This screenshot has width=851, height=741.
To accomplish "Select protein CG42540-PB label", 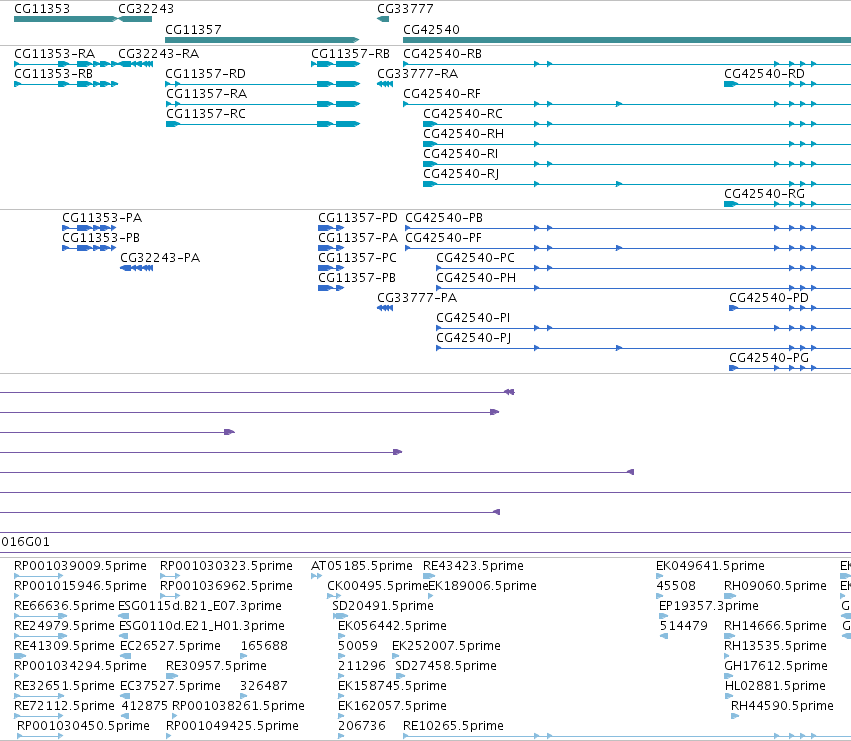I will pos(444,218).
